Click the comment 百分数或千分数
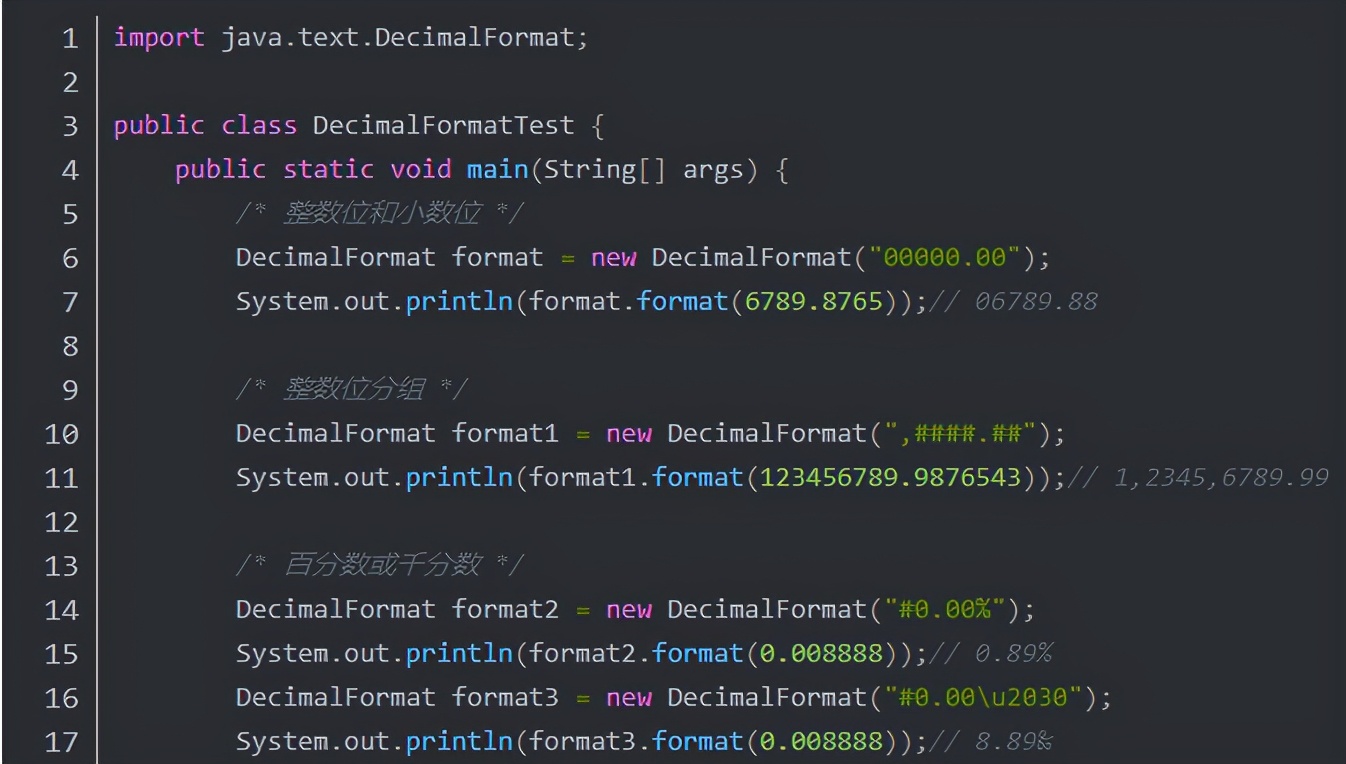The height and width of the screenshot is (764, 1346). (383, 565)
